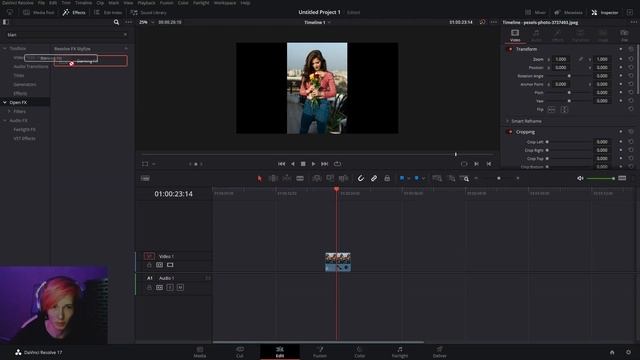Clear the effects search field
This screenshot has width=640, height=360.
coord(125,35)
